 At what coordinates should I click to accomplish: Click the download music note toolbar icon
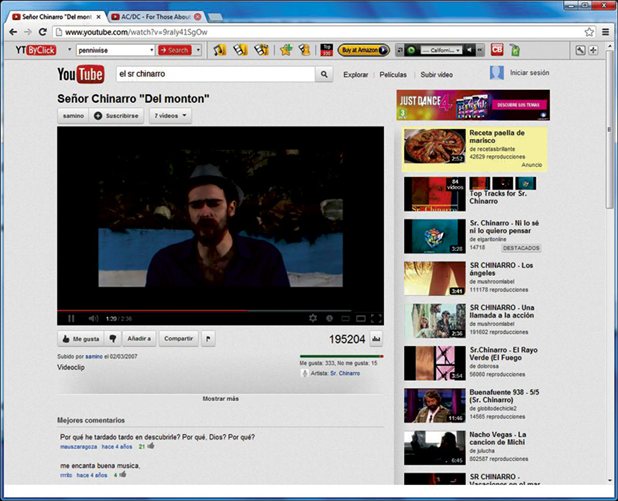tap(220, 50)
